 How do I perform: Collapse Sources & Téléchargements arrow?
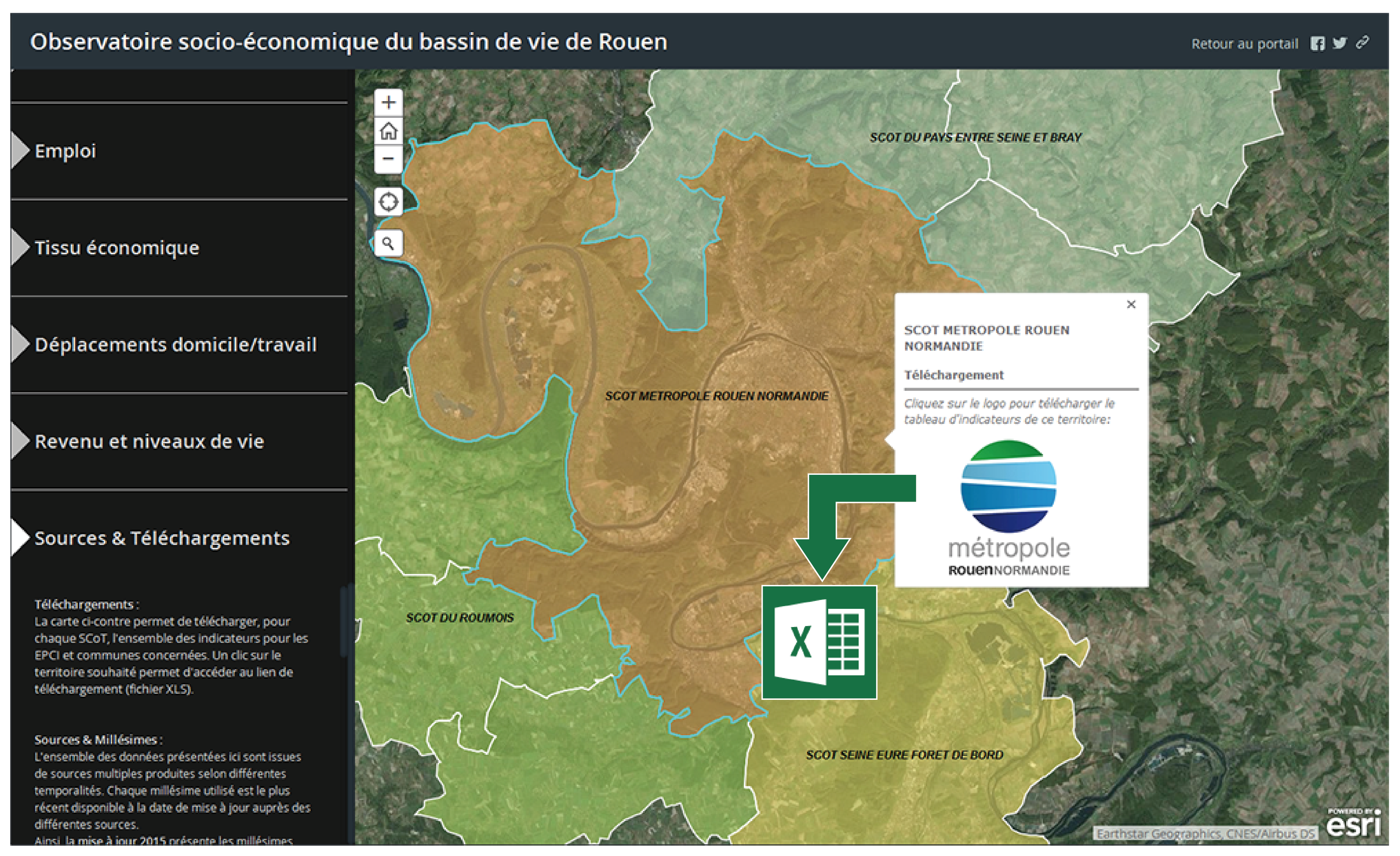coord(20,537)
